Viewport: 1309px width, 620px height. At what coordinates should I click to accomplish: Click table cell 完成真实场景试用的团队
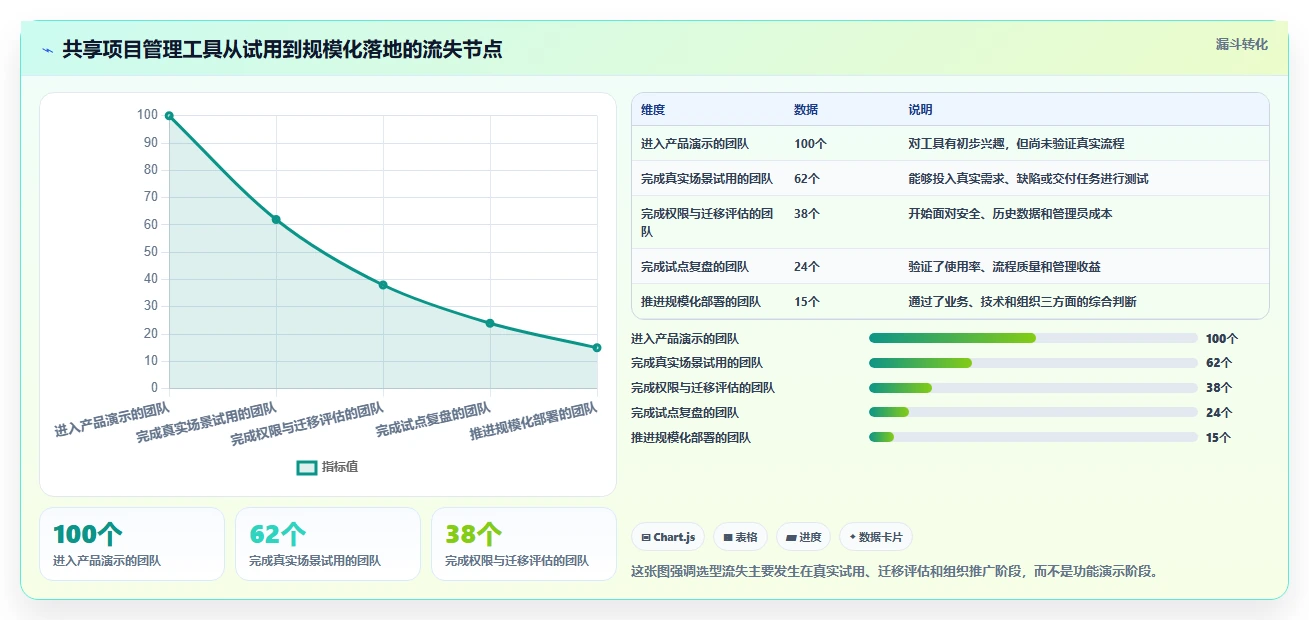click(x=707, y=179)
